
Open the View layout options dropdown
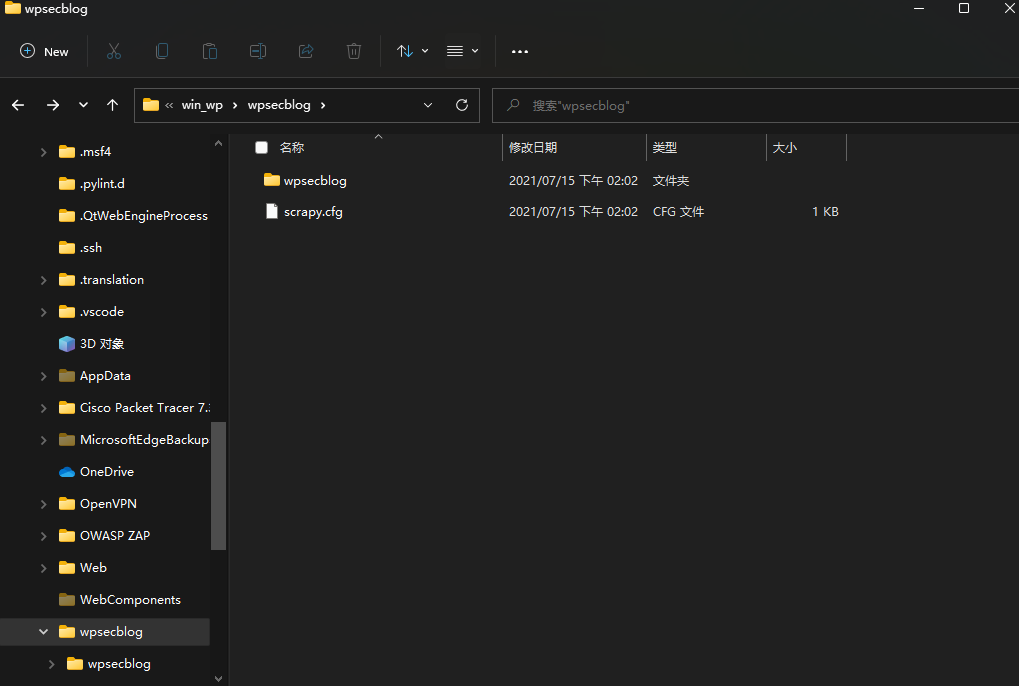point(462,51)
